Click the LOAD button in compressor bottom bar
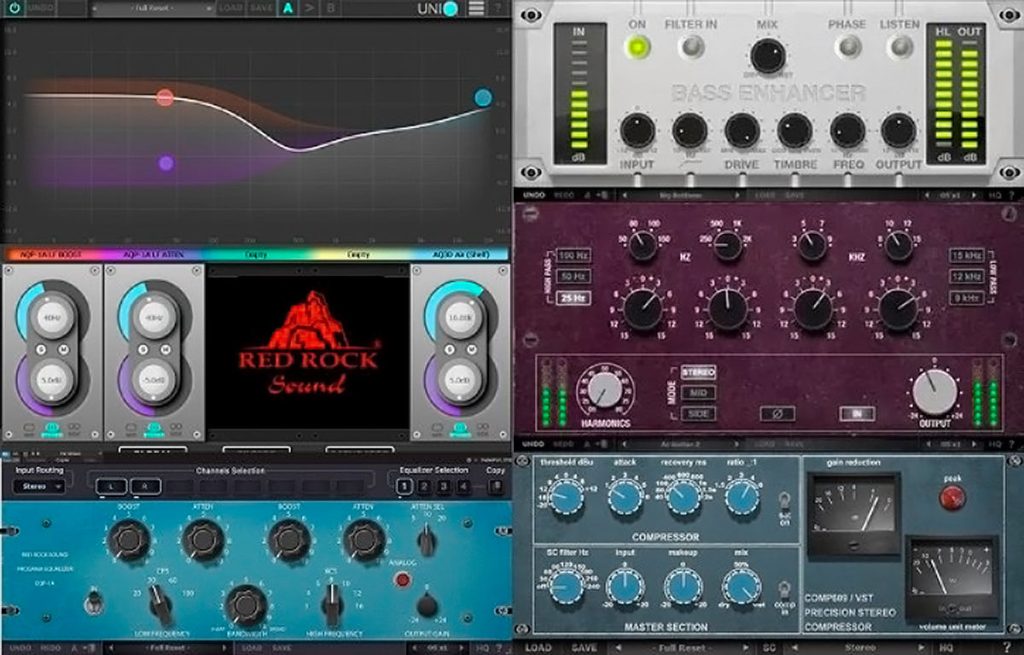 click(x=538, y=648)
